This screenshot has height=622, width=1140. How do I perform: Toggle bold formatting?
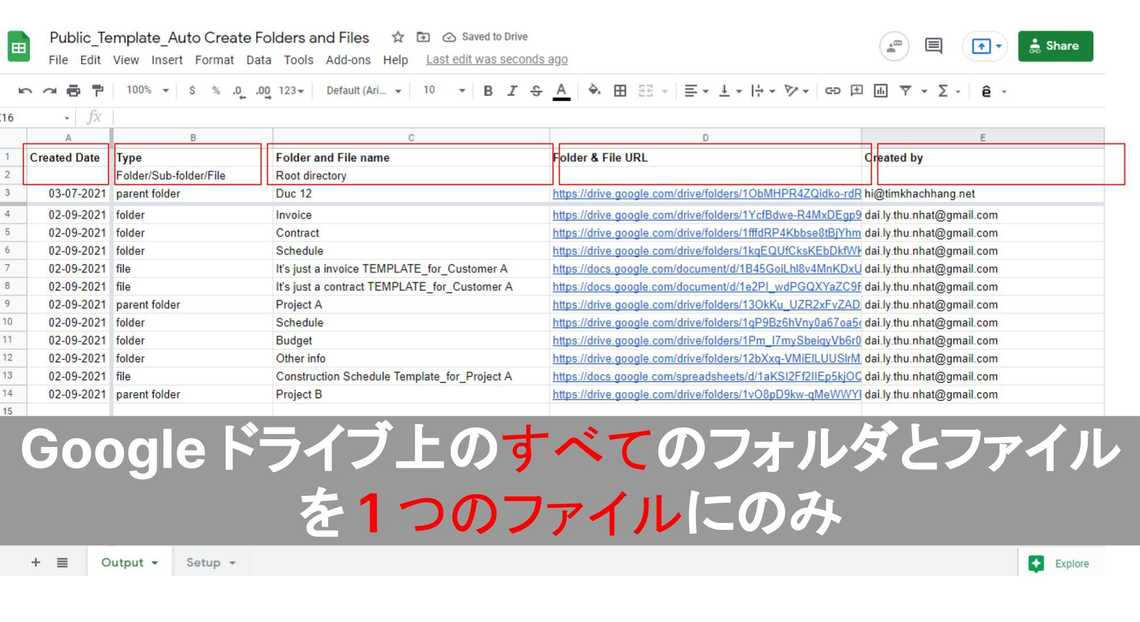click(x=488, y=91)
